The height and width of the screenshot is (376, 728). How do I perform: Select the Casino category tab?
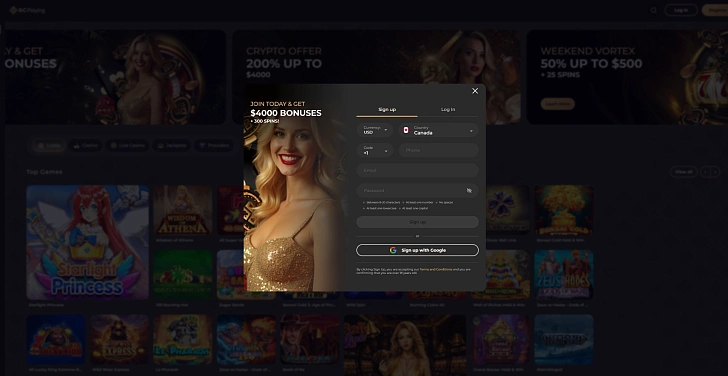[x=86, y=145]
